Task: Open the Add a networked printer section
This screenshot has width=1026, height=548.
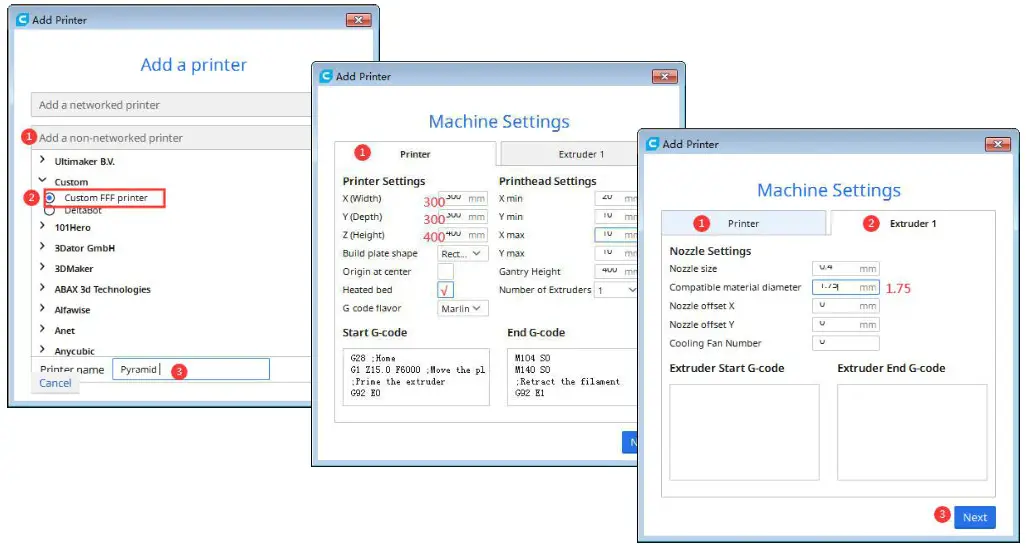Action: point(171,105)
